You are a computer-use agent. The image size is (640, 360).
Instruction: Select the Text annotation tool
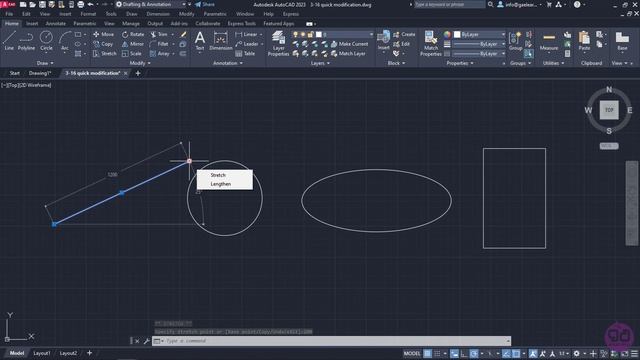[x=200, y=41]
